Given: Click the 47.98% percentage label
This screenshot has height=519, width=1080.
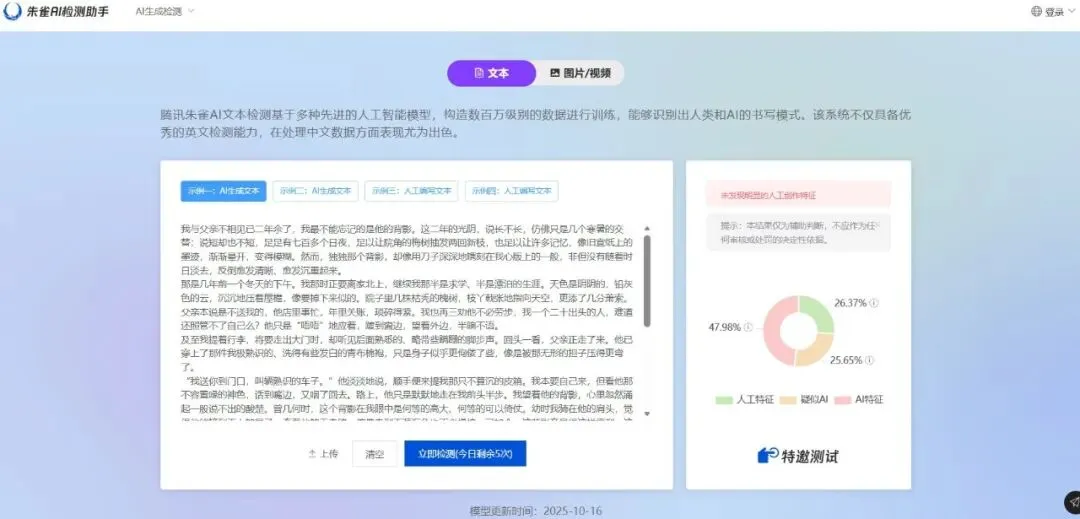Looking at the screenshot, I should (x=725, y=327).
